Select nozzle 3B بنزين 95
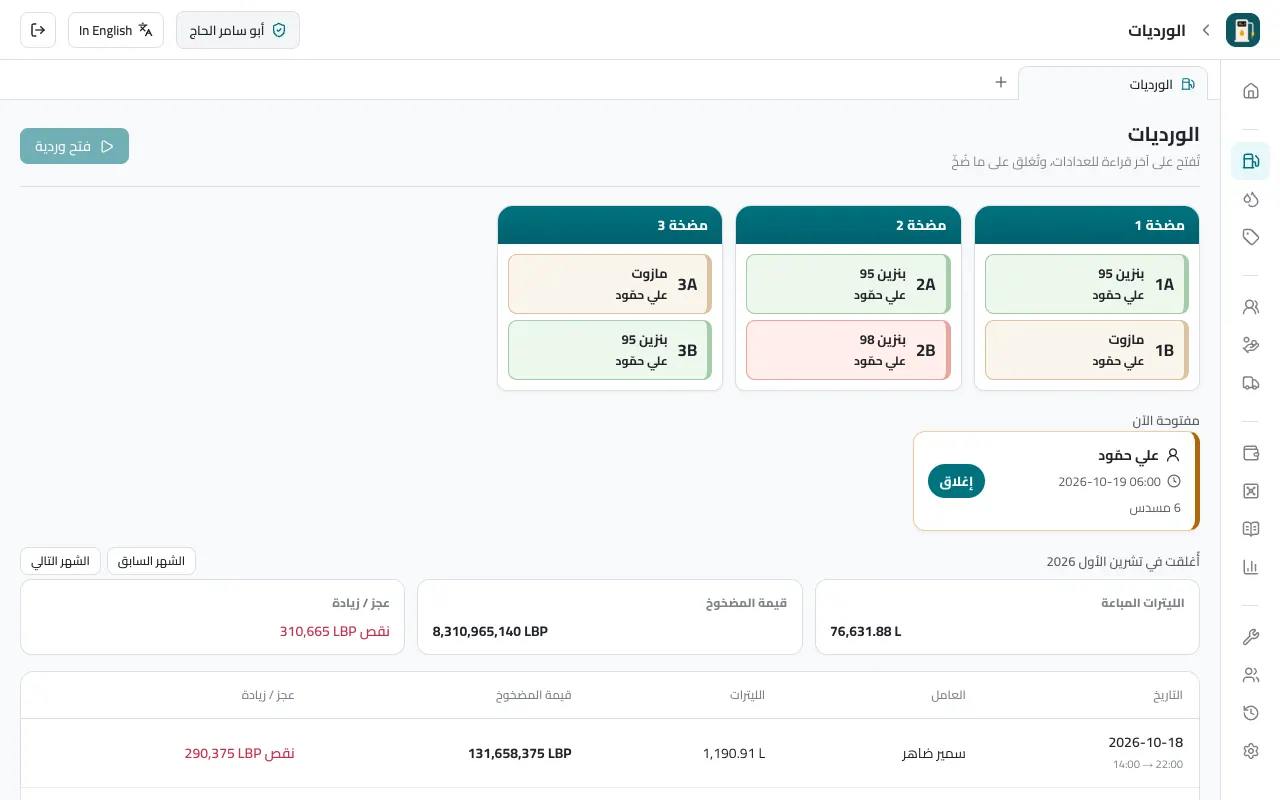 tap(610, 350)
